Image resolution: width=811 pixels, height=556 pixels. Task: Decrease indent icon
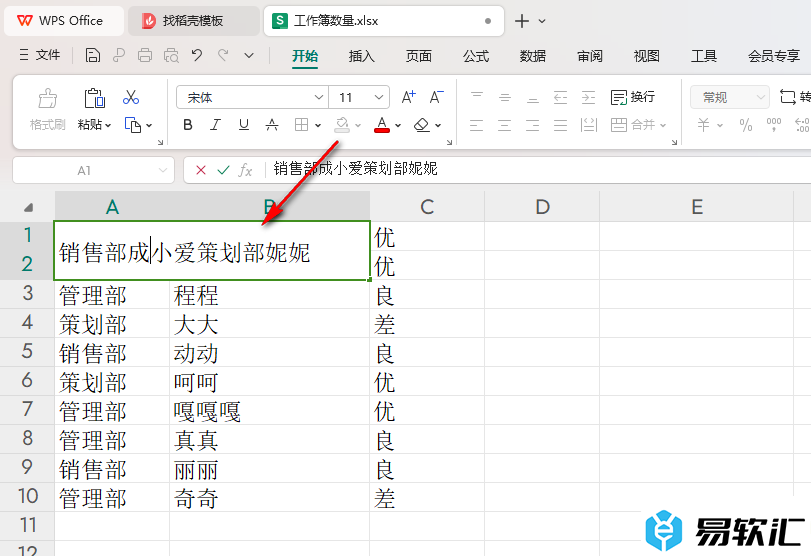[561, 97]
